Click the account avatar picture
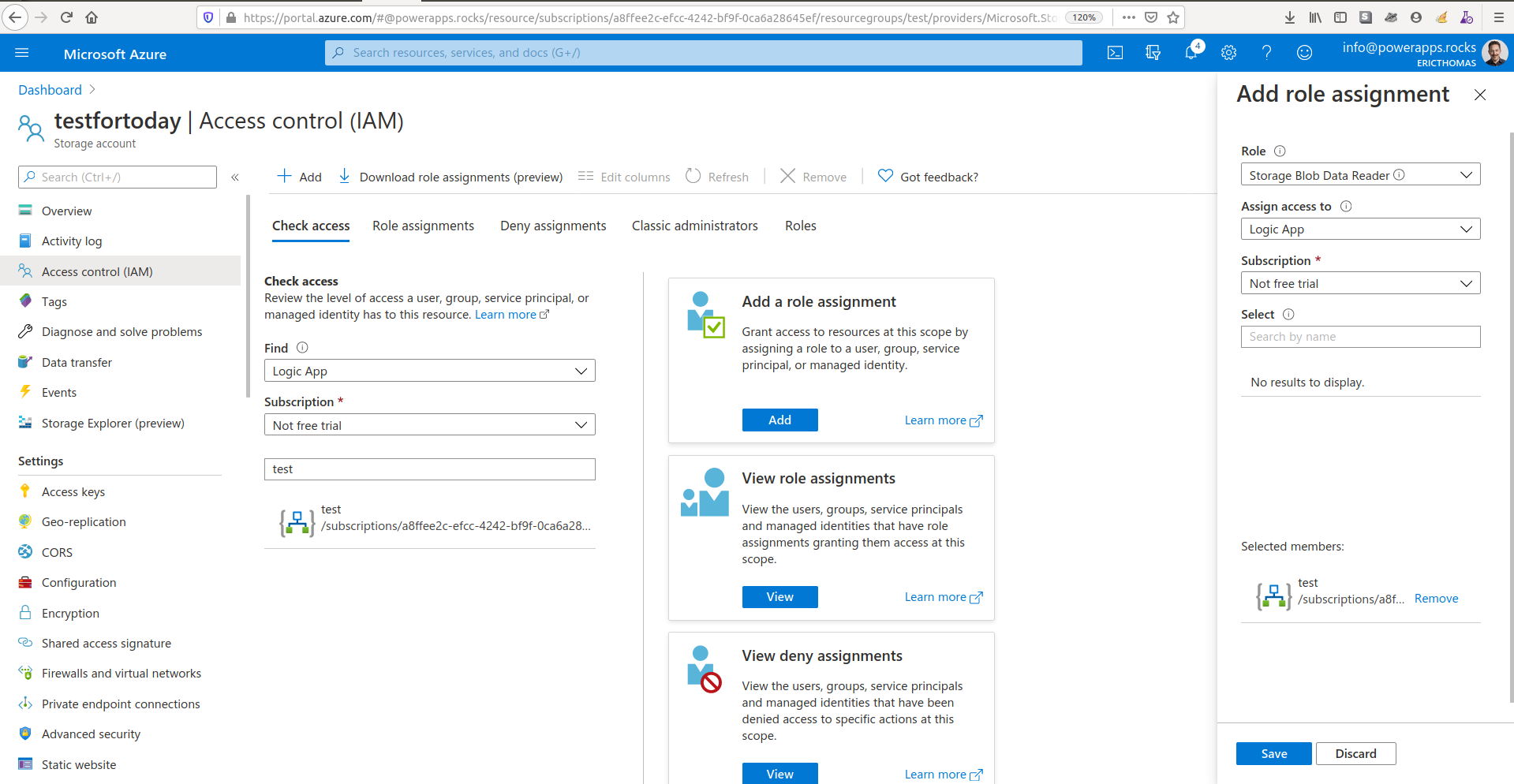 [x=1495, y=52]
